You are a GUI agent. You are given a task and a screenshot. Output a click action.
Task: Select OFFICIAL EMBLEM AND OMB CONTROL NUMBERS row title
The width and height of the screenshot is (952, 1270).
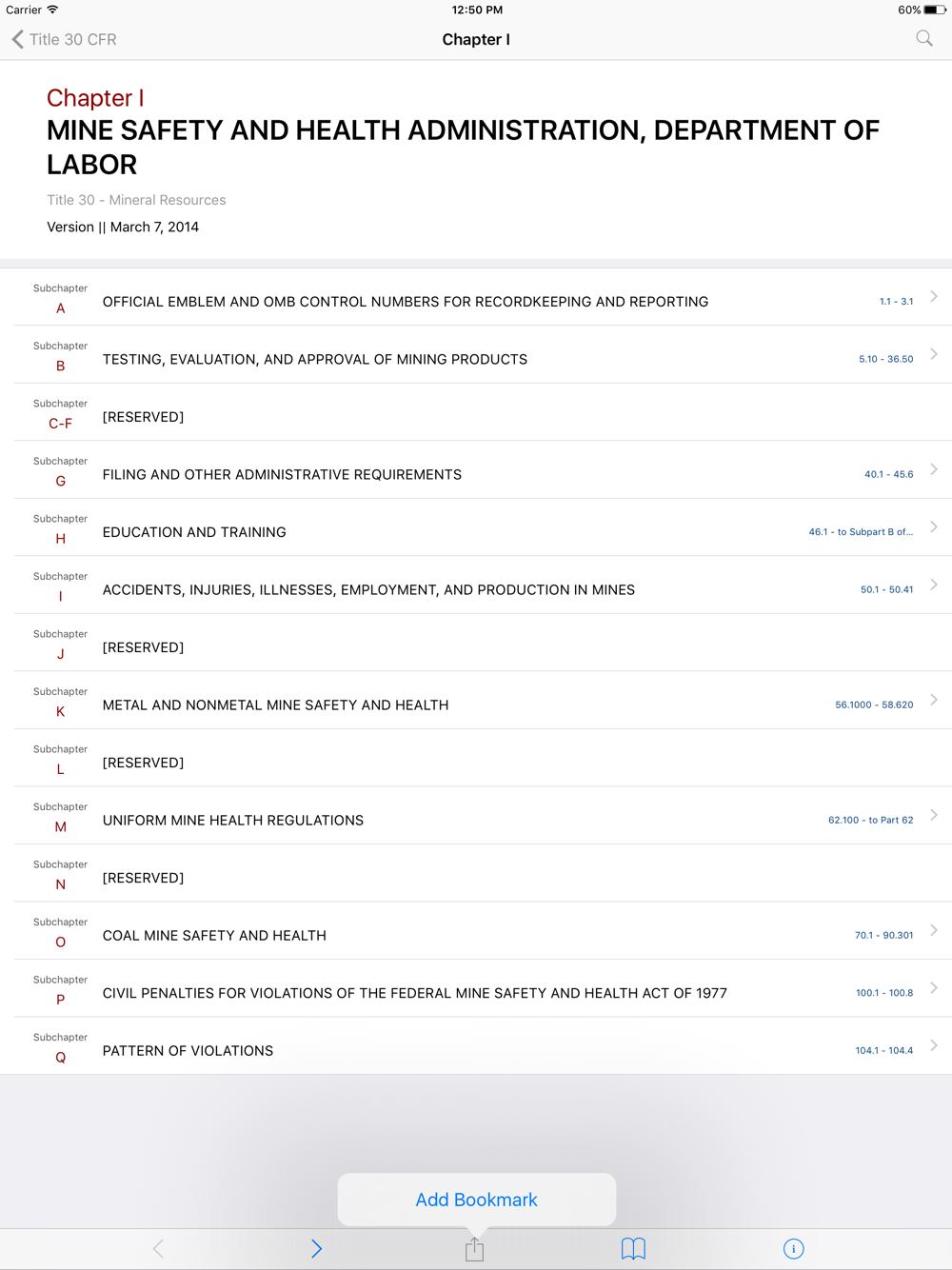406,302
